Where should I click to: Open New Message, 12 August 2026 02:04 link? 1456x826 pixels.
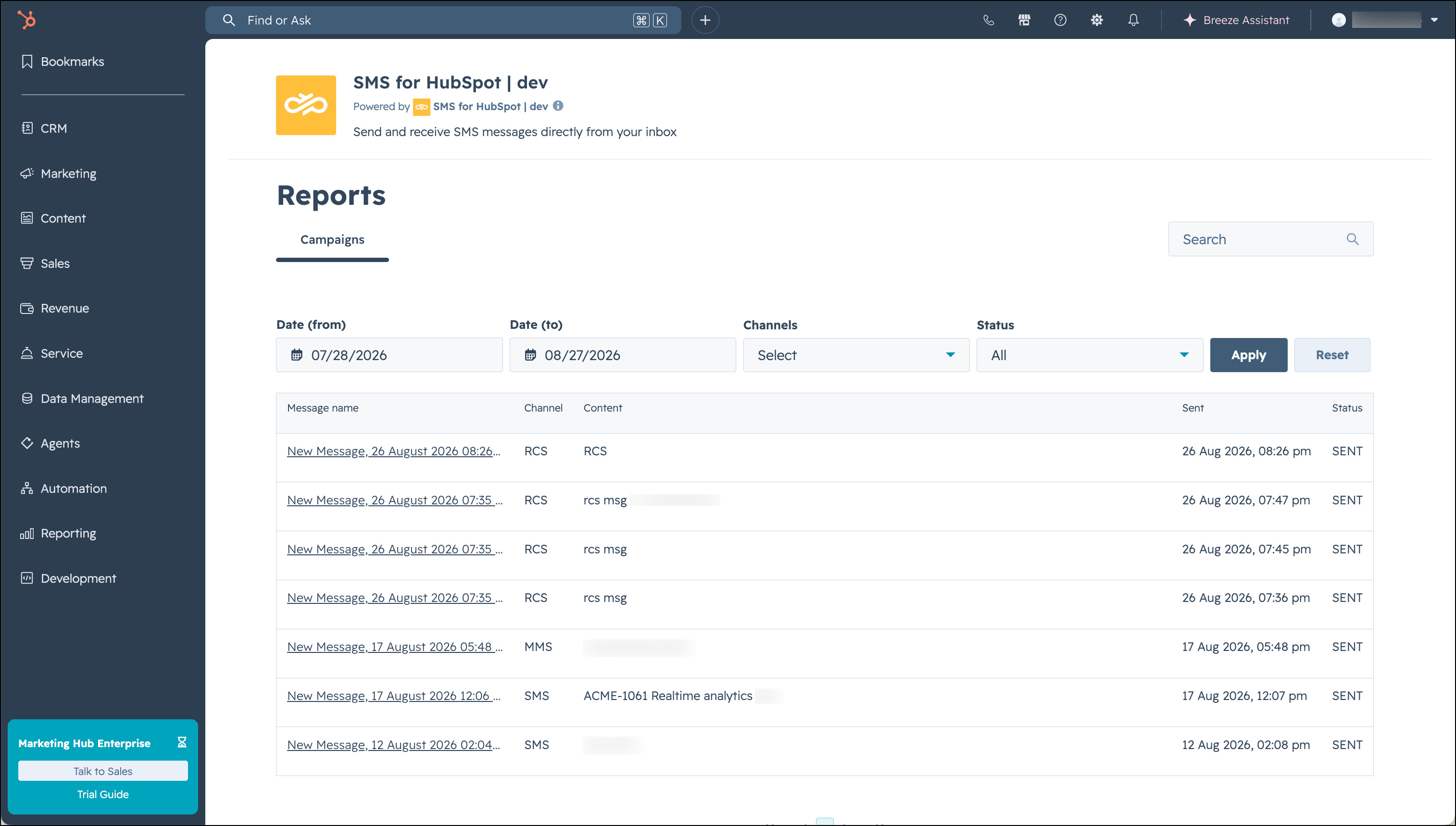[x=394, y=745]
